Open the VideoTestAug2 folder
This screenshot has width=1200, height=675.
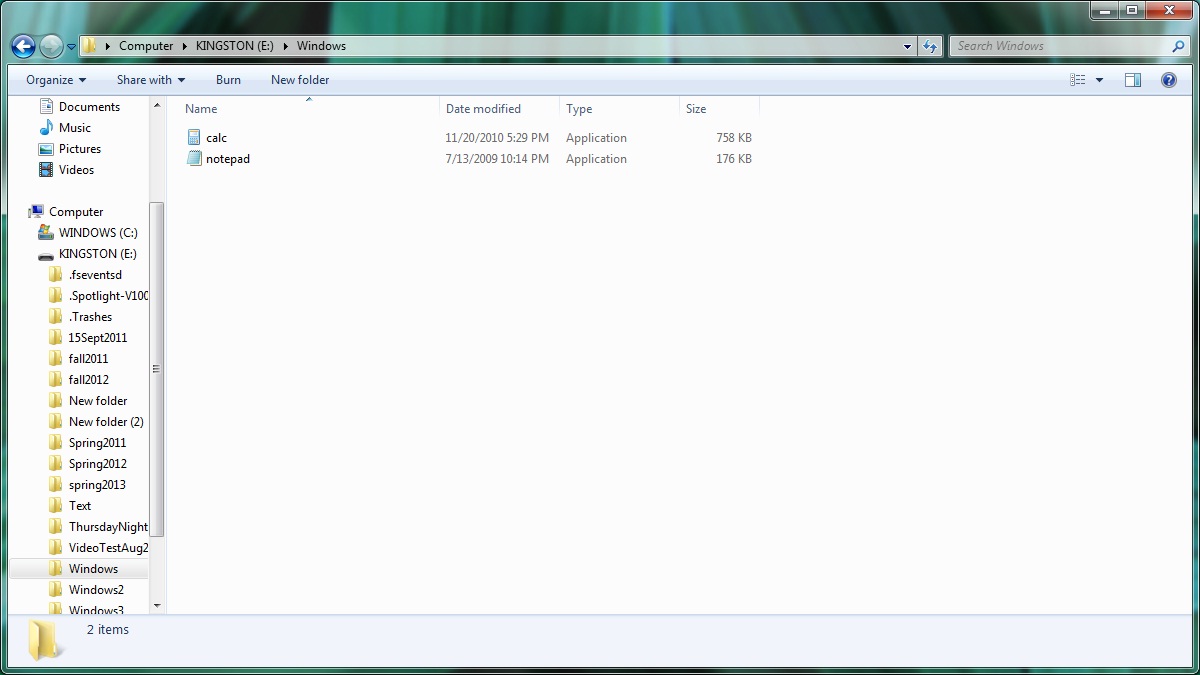[x=108, y=548]
